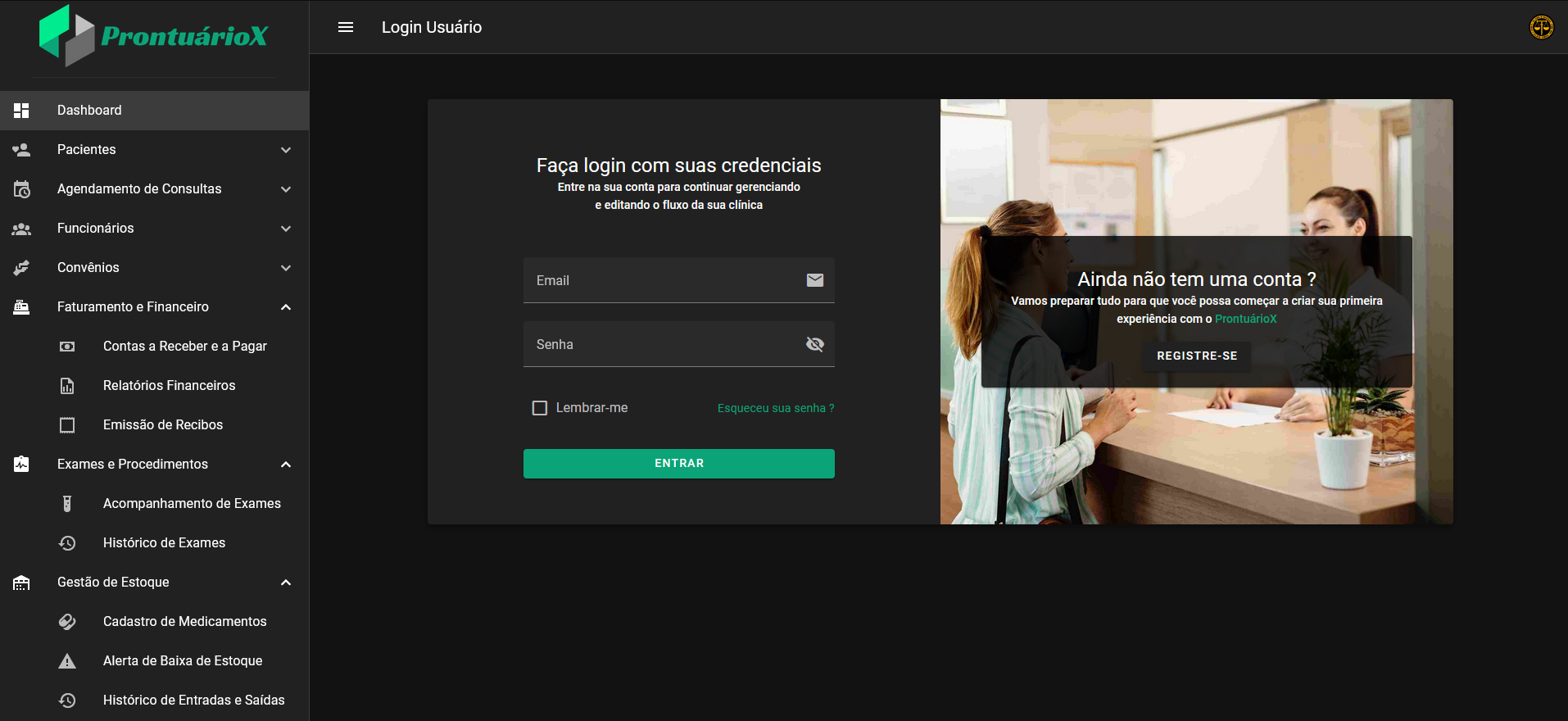This screenshot has width=1568, height=721.
Task: Click the Esqueceu sua senha link
Action: (x=775, y=408)
